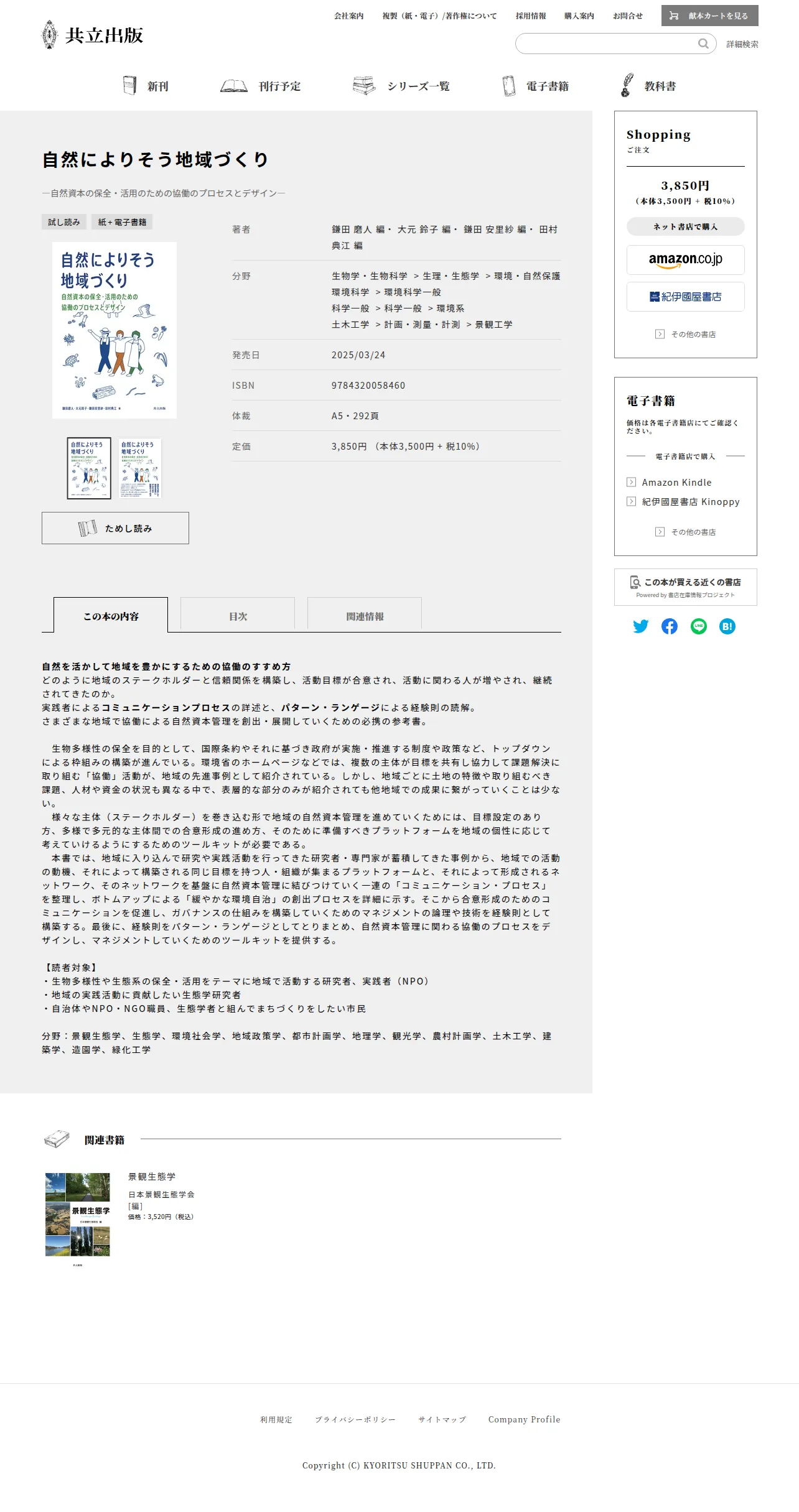Select the second small cover thumbnail with obi
This screenshot has height=1512, width=799.
pos(140,468)
